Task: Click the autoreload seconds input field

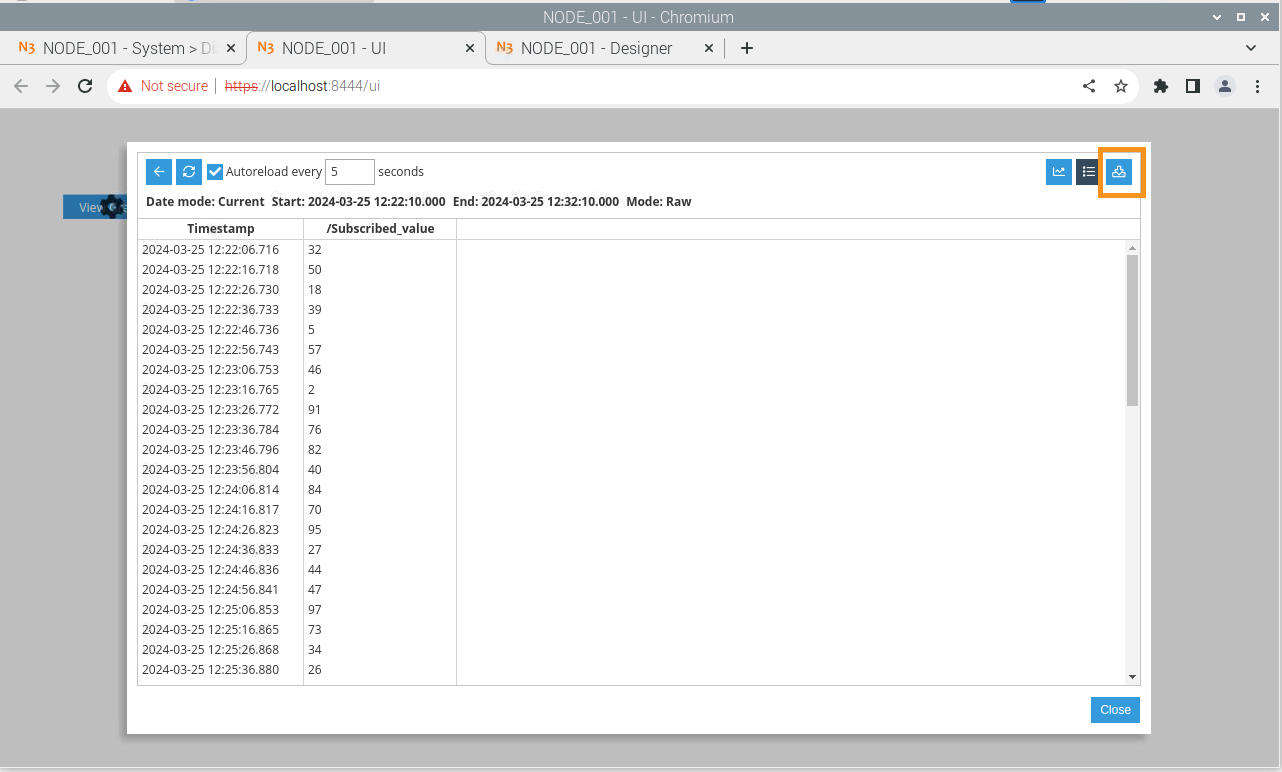Action: coord(350,172)
